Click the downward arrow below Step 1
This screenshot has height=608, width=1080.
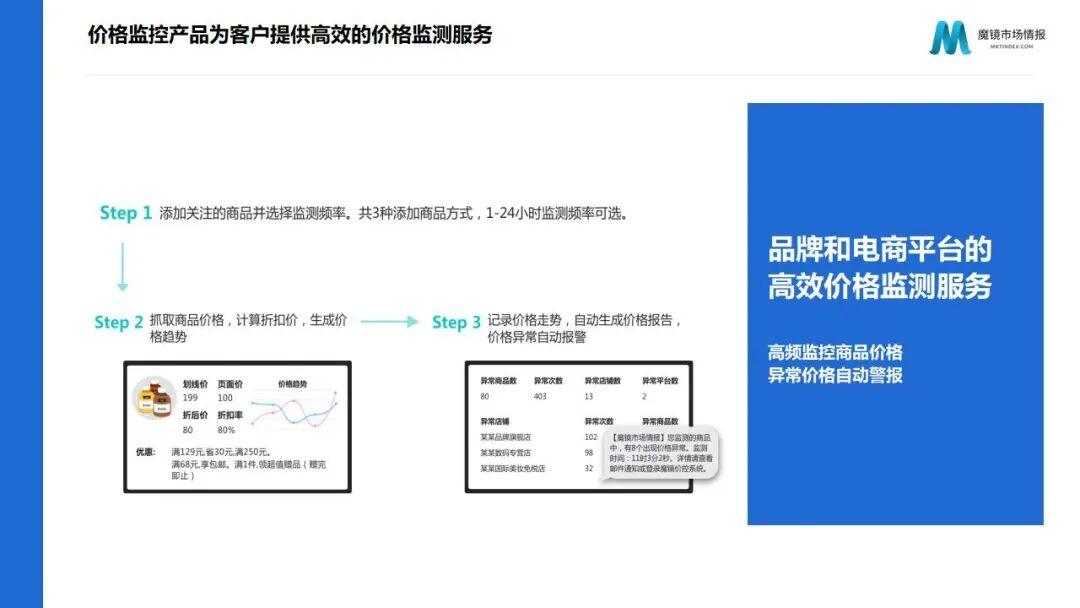point(122,266)
